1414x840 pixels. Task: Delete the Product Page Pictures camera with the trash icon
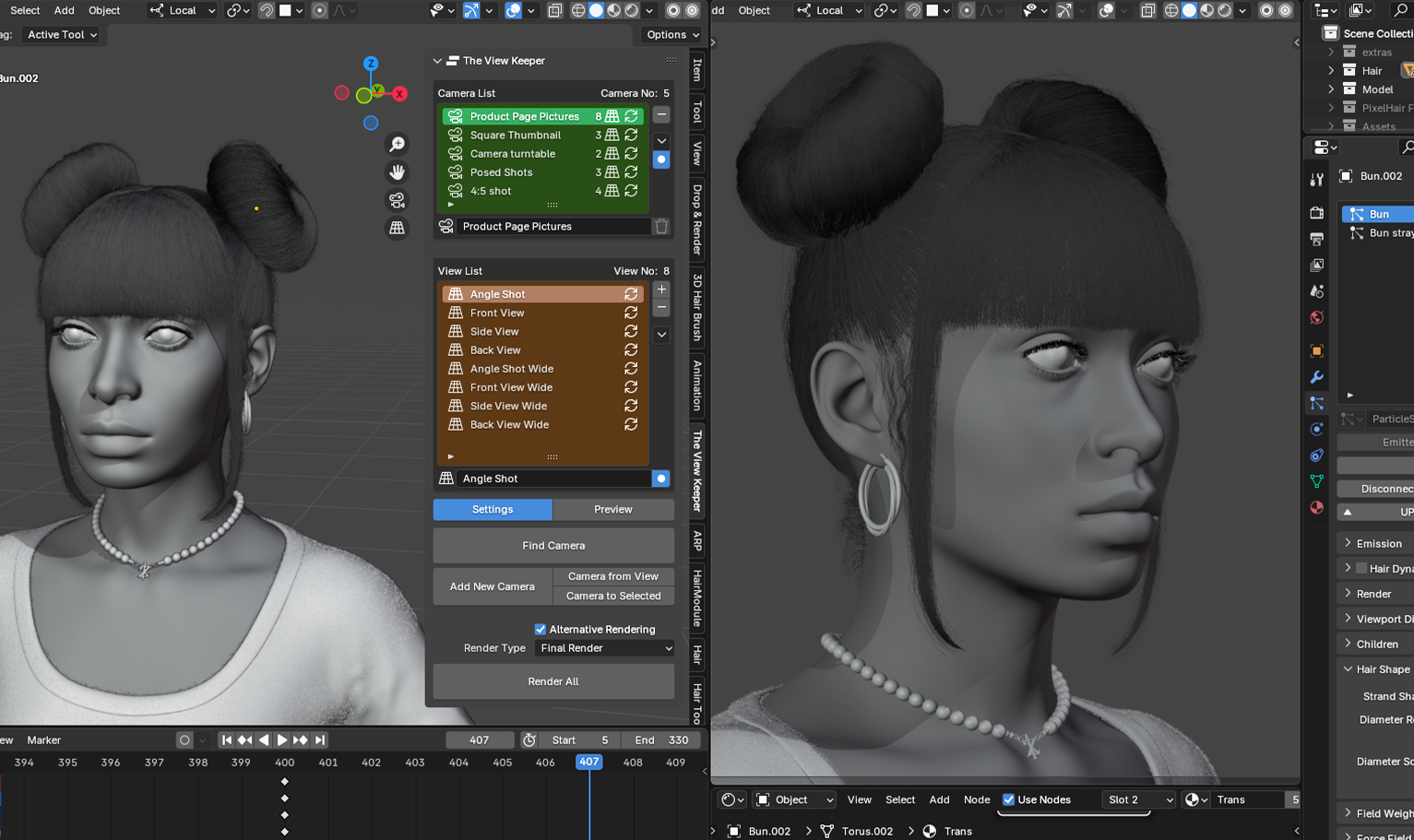pos(661,226)
